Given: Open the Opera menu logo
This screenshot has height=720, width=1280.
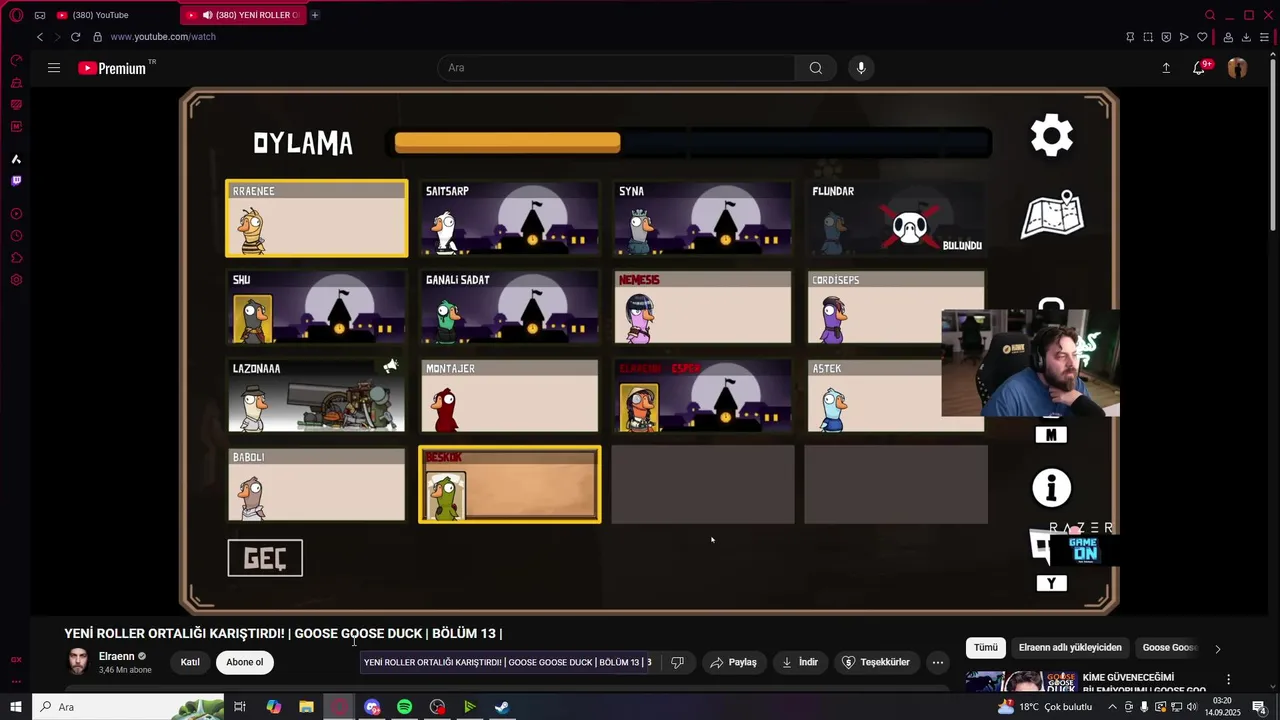Looking at the screenshot, I should (16, 15).
